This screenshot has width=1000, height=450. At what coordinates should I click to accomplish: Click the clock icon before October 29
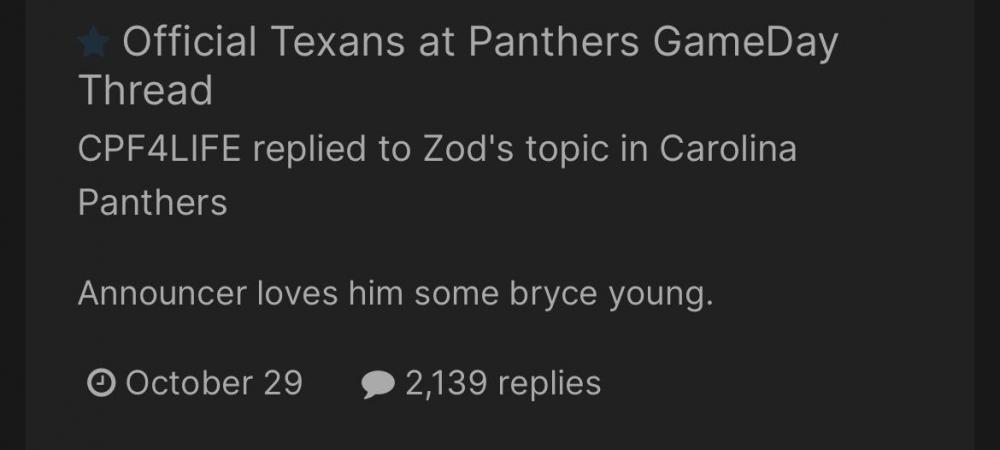point(101,383)
